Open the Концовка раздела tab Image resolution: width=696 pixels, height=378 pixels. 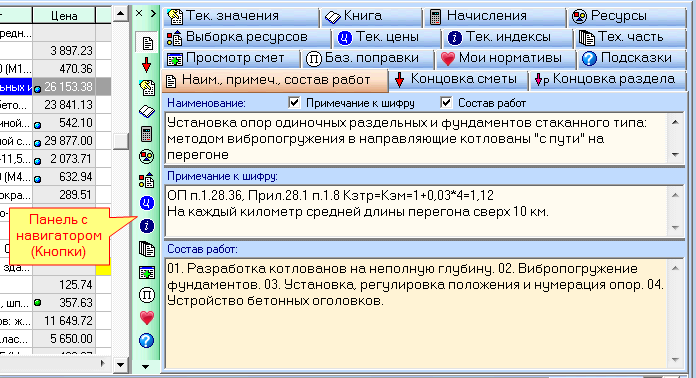(x=608, y=80)
